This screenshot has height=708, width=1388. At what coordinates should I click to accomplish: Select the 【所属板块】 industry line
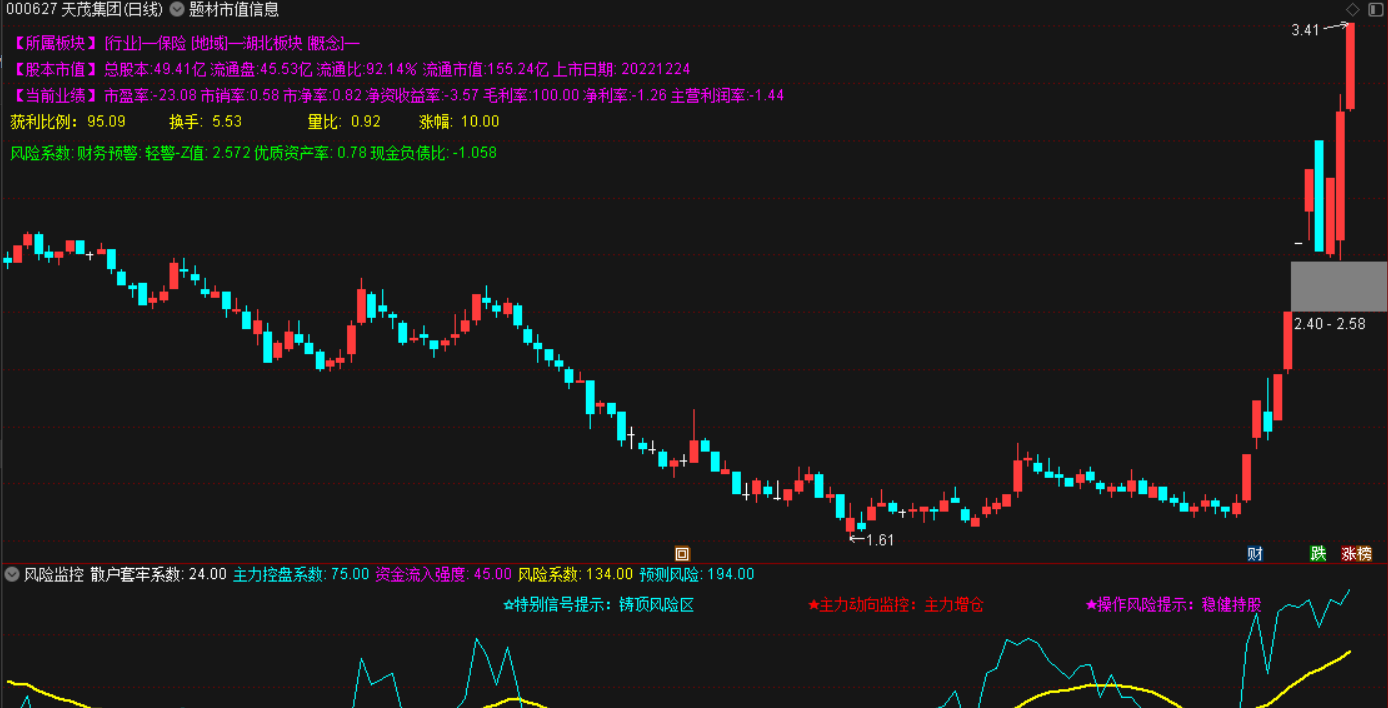[185, 43]
